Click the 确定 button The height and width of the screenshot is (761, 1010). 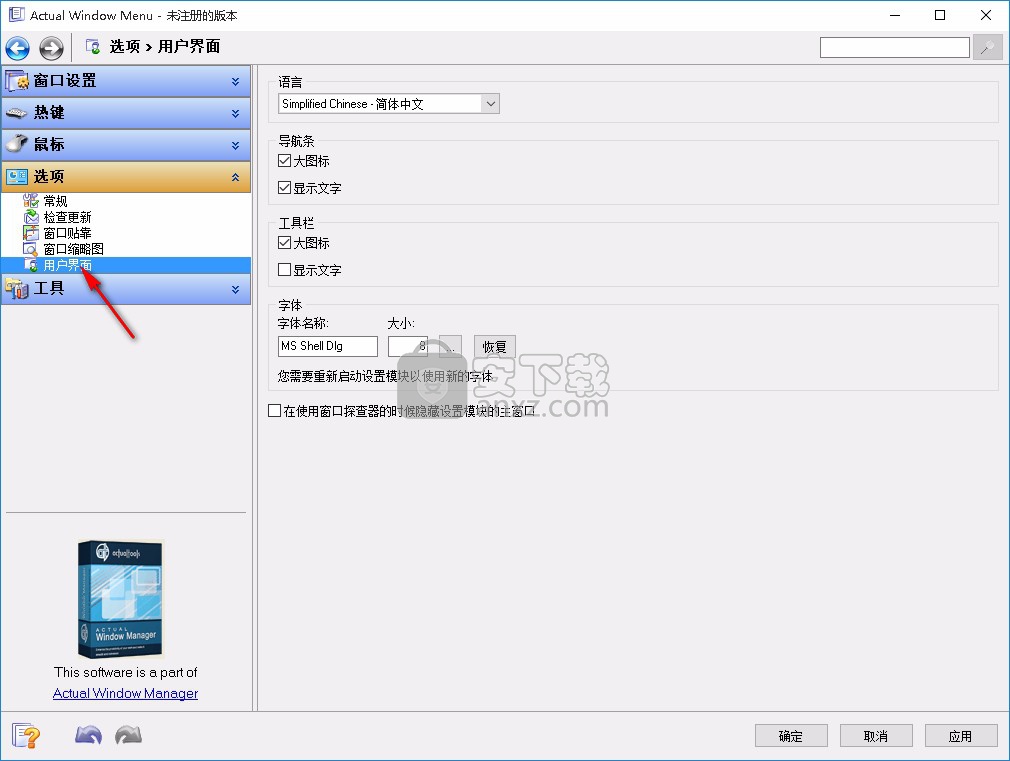[791, 736]
